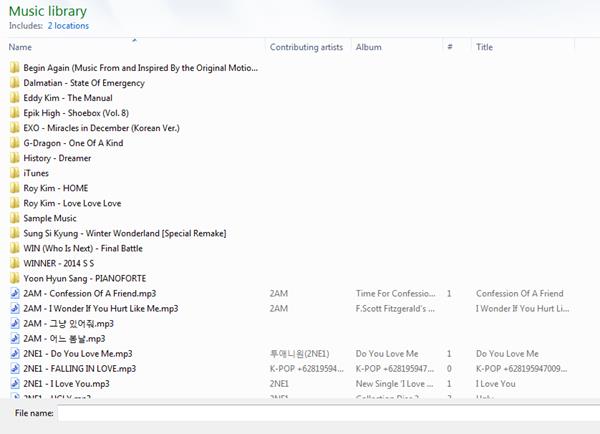Select the 2NE1 I Love You mp3 icon
Image resolution: width=600 pixels, height=434 pixels.
point(15,383)
